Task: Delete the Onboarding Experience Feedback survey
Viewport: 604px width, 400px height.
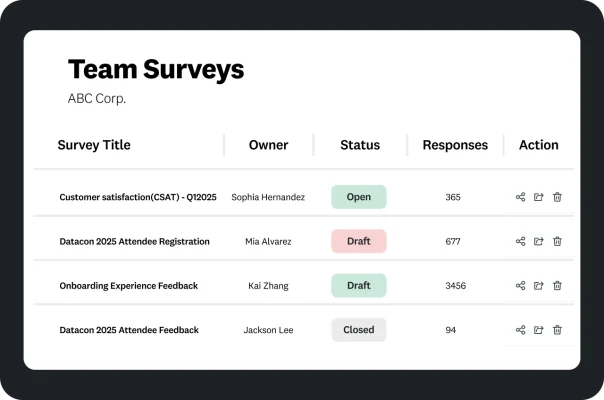Action: tap(557, 286)
